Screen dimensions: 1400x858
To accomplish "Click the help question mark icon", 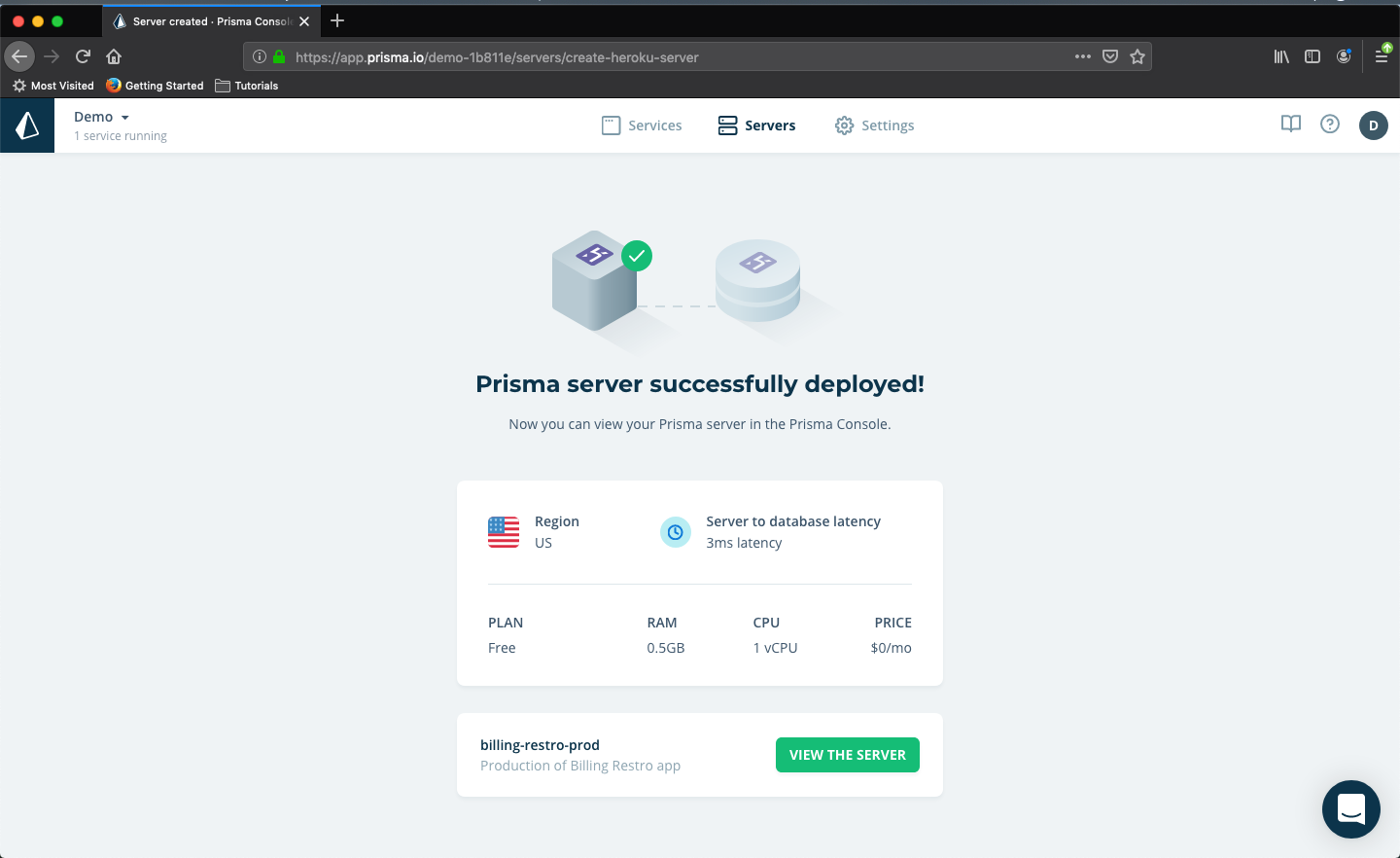I will tap(1330, 124).
